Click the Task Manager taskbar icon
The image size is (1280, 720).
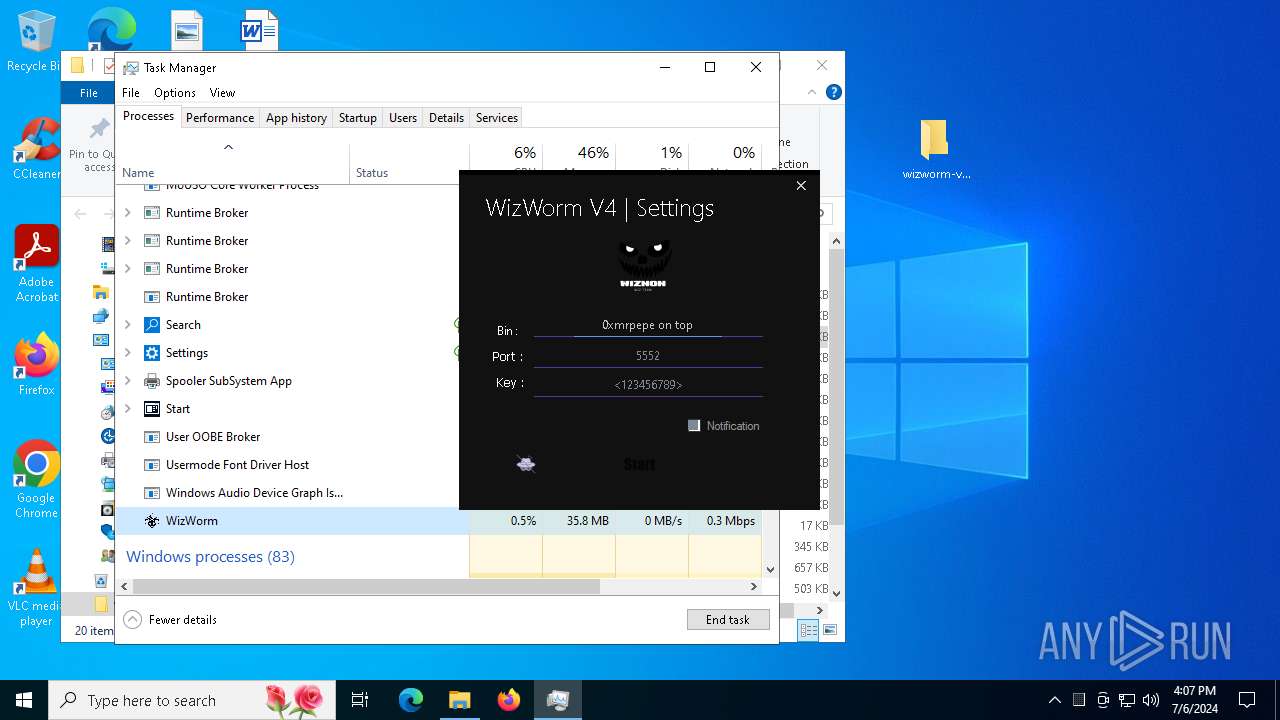pyautogui.click(x=557, y=700)
